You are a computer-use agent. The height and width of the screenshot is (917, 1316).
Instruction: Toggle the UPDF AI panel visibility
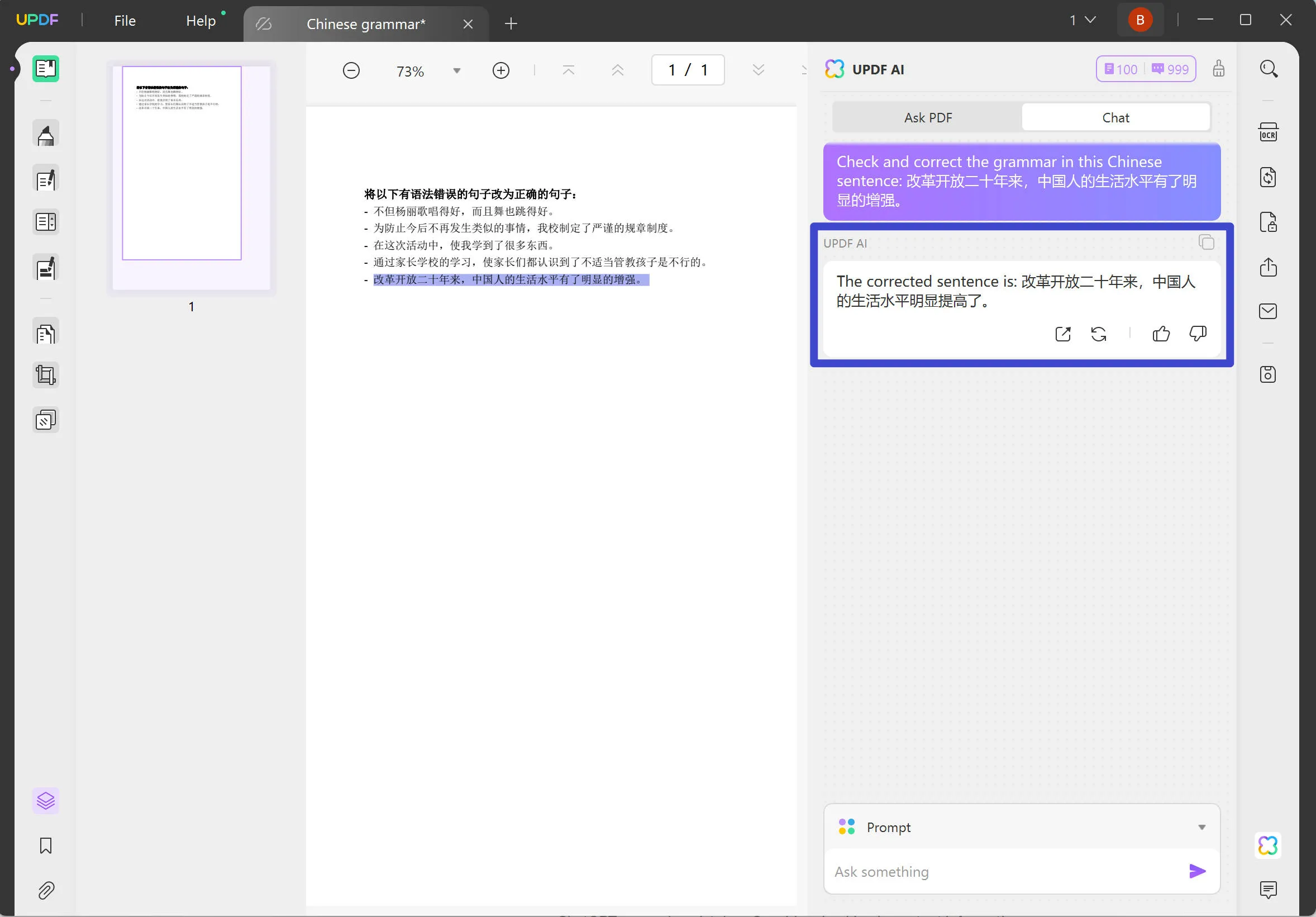pyautogui.click(x=1268, y=846)
